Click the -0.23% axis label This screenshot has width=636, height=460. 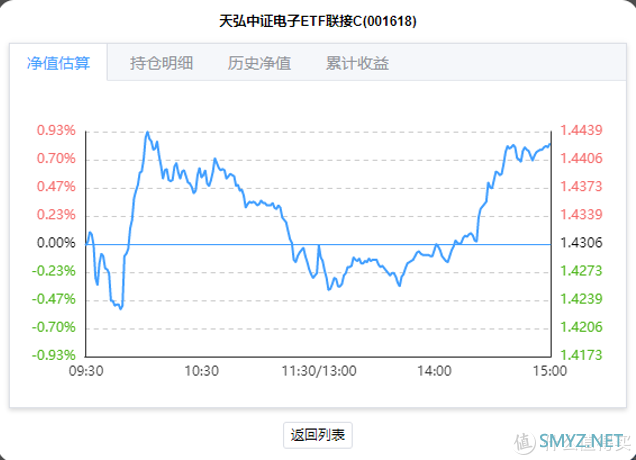point(54,271)
